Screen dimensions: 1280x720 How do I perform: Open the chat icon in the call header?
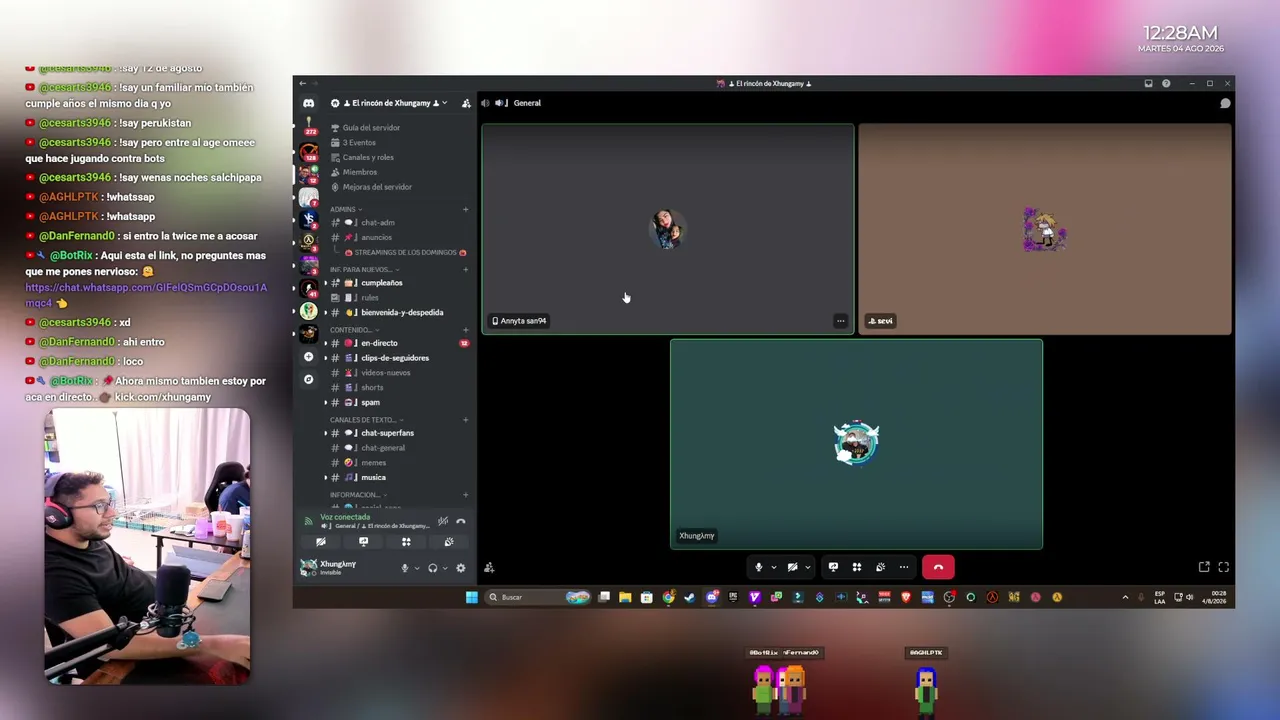[x=1225, y=103]
